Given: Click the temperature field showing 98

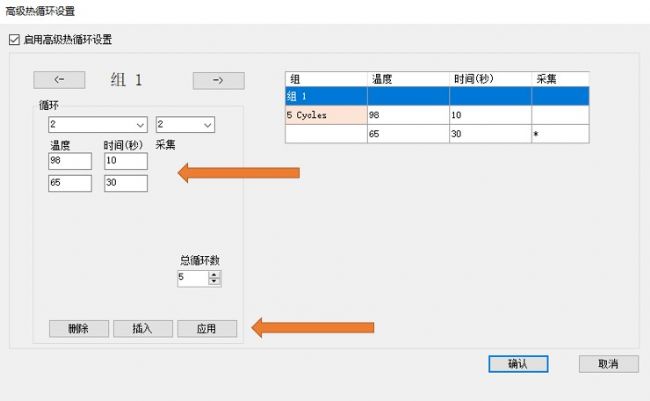Looking at the screenshot, I should pyautogui.click(x=70, y=161).
